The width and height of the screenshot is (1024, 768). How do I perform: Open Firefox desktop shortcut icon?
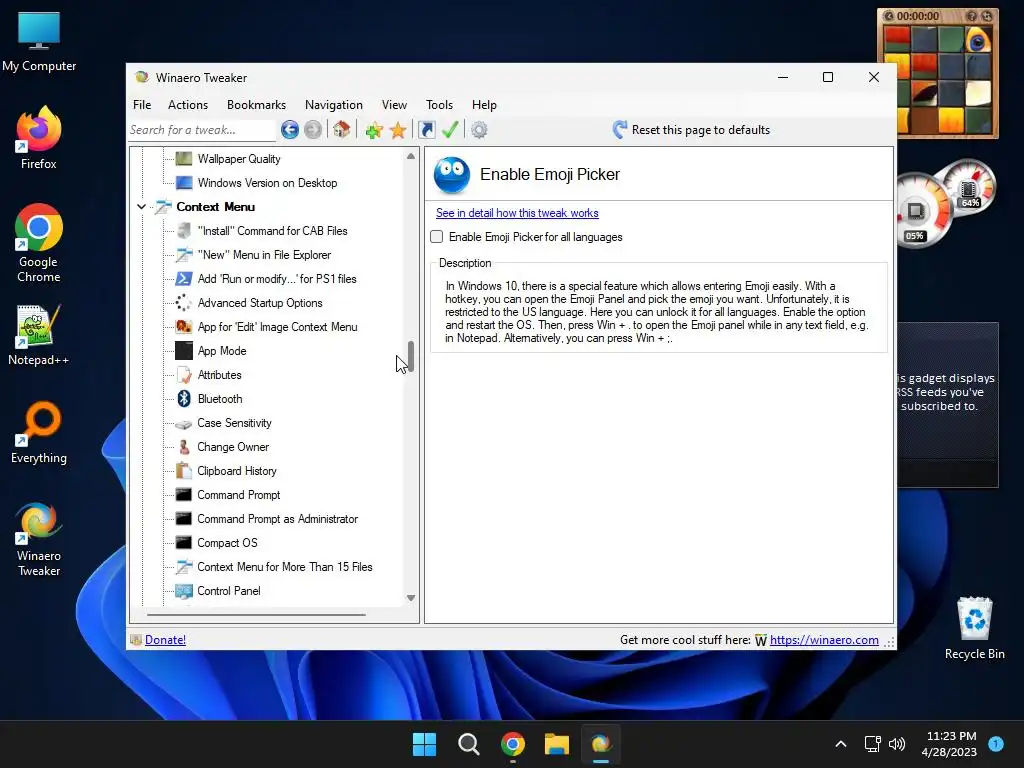click(39, 129)
